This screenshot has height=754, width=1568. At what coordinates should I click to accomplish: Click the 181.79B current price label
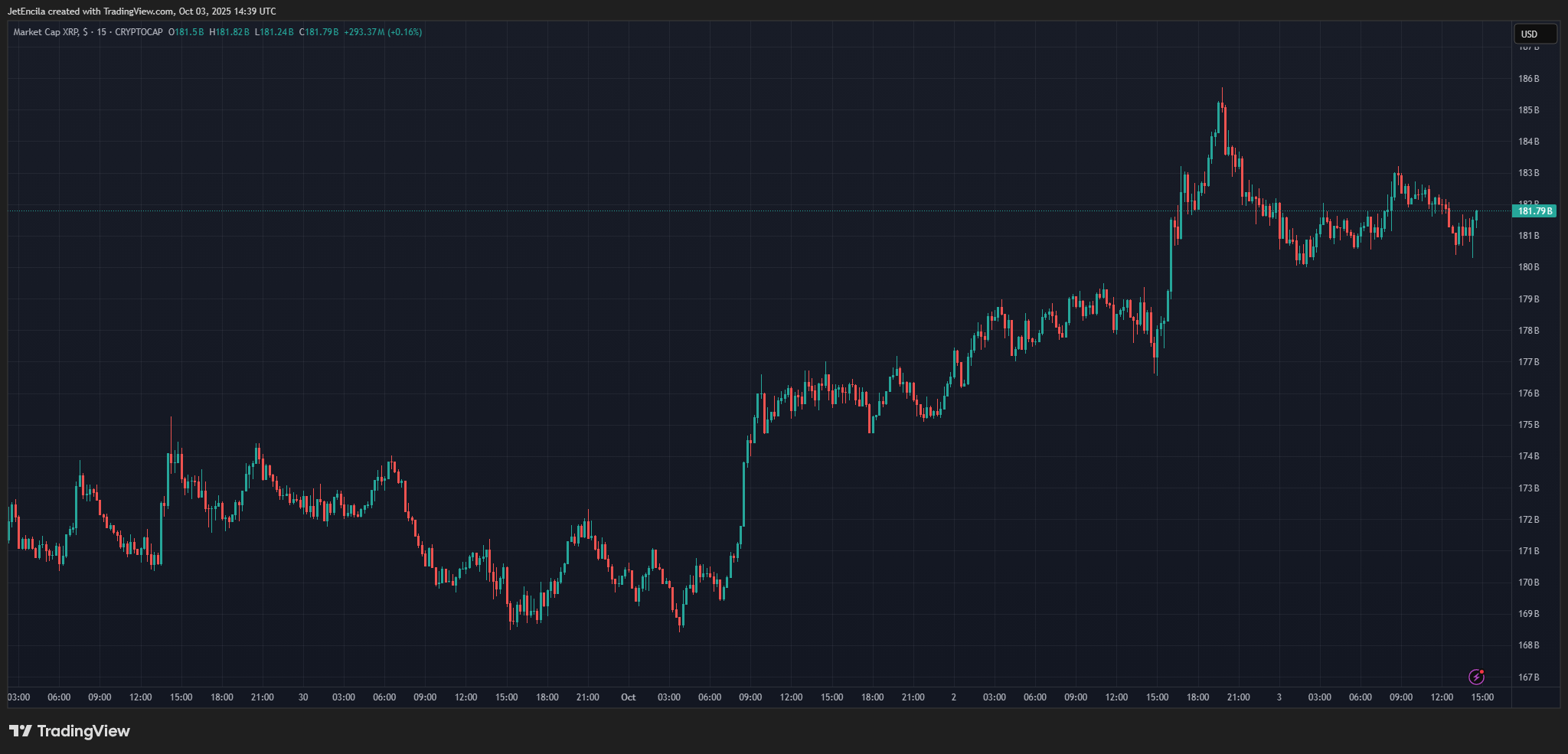click(1534, 211)
